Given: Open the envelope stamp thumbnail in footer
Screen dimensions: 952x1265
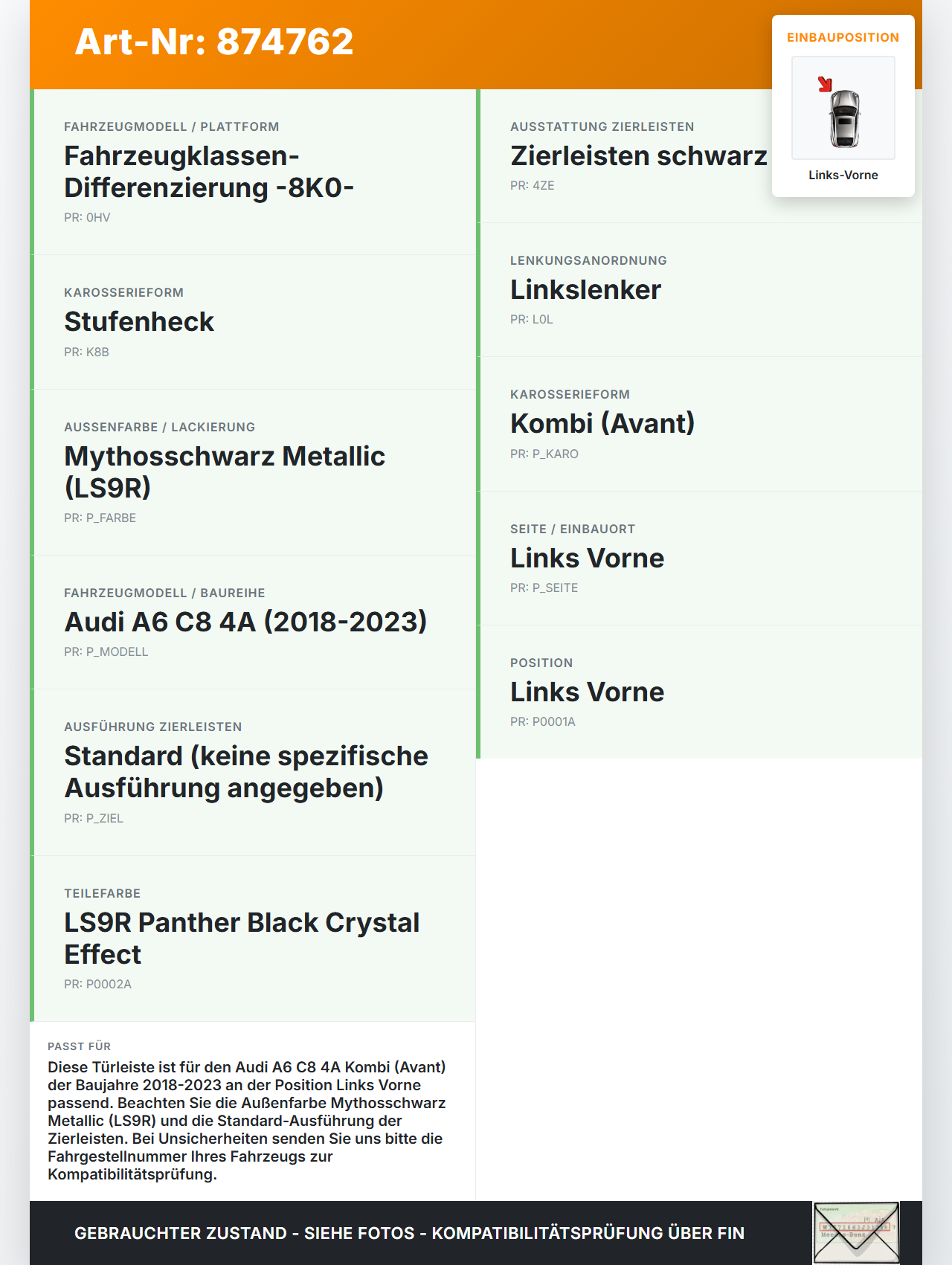Looking at the screenshot, I should (x=856, y=1233).
